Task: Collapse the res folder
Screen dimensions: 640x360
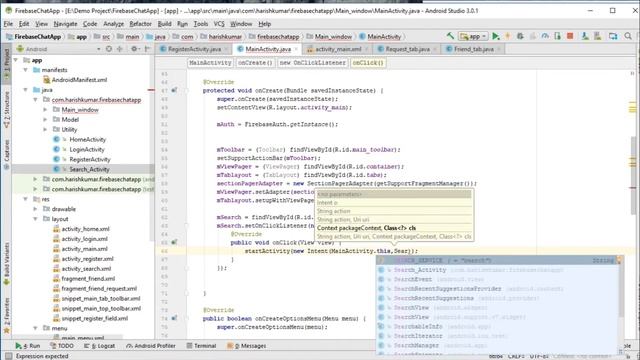Action: click(26, 199)
